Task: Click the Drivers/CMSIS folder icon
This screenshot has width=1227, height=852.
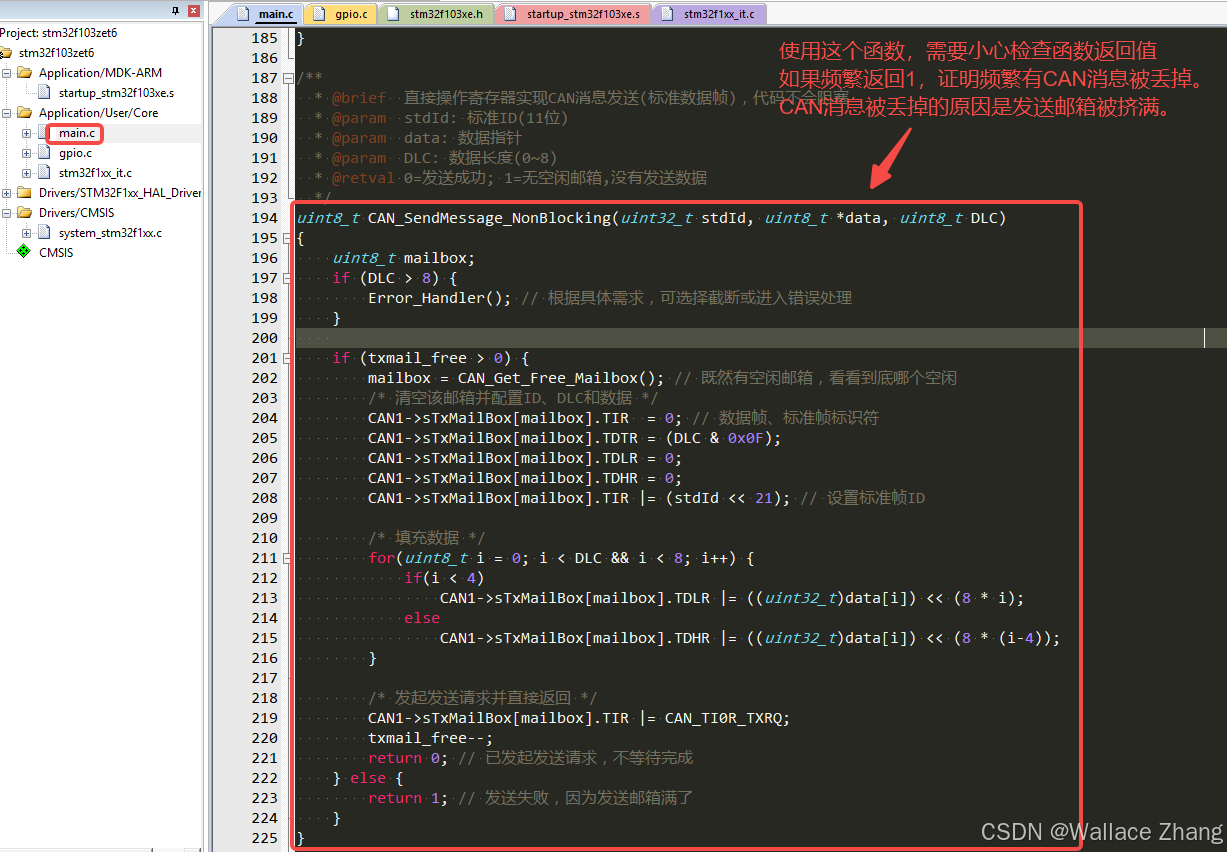Action: coord(25,213)
